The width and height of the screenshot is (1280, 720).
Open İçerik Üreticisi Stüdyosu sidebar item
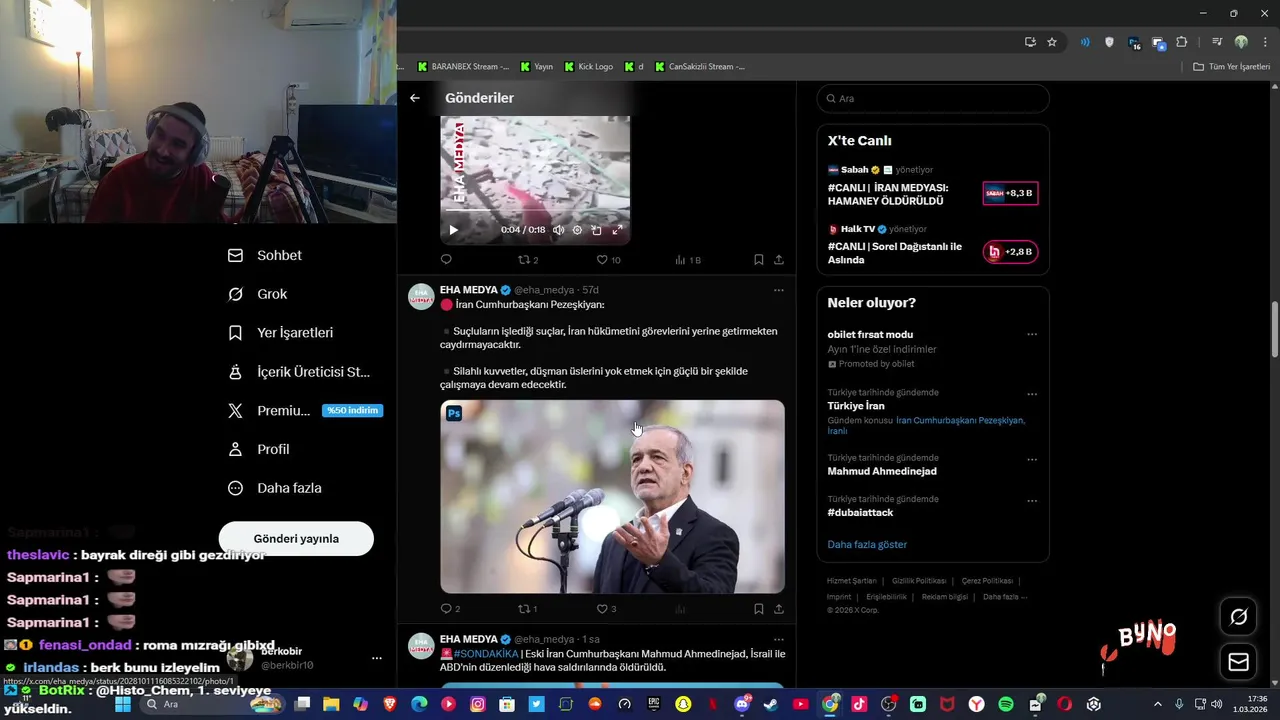[299, 372]
